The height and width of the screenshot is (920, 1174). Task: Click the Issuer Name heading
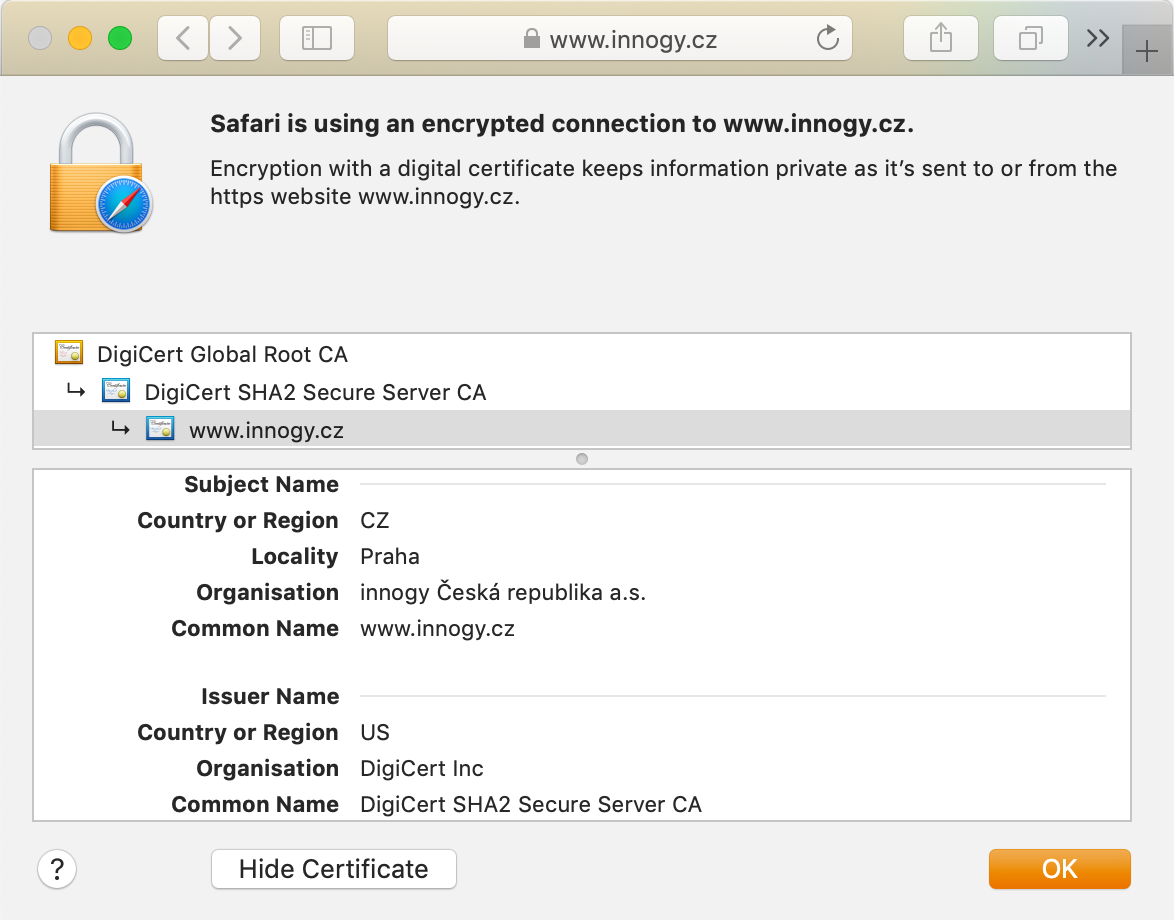[x=270, y=696]
